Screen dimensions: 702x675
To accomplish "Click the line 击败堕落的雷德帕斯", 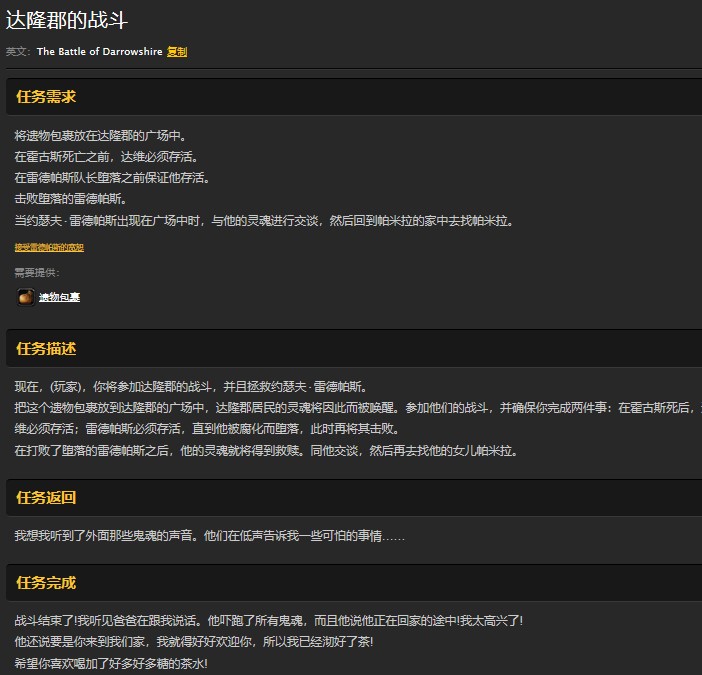I will tap(70, 199).
